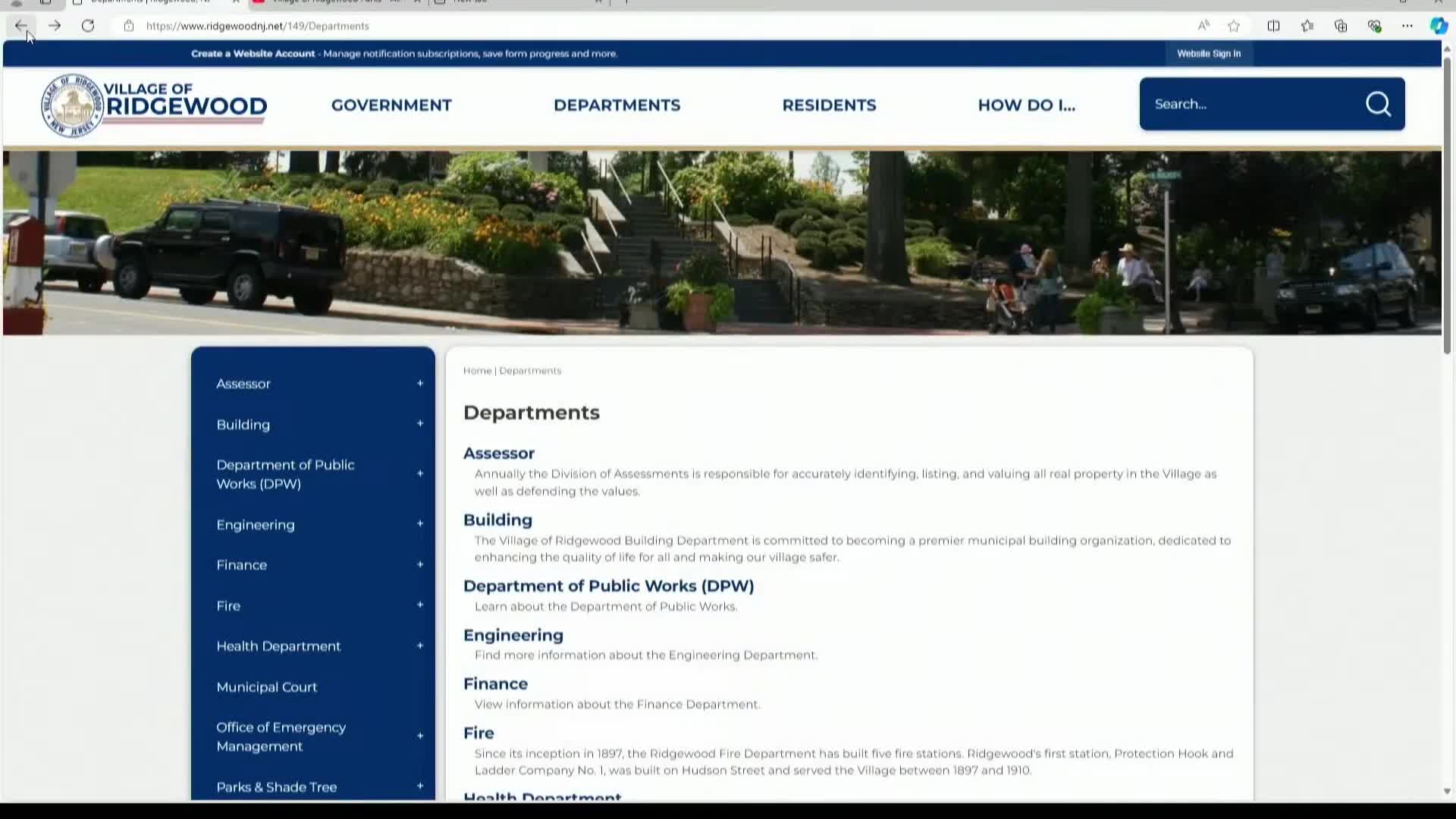Click the Website Sign In button
The height and width of the screenshot is (819, 1456).
click(x=1209, y=54)
